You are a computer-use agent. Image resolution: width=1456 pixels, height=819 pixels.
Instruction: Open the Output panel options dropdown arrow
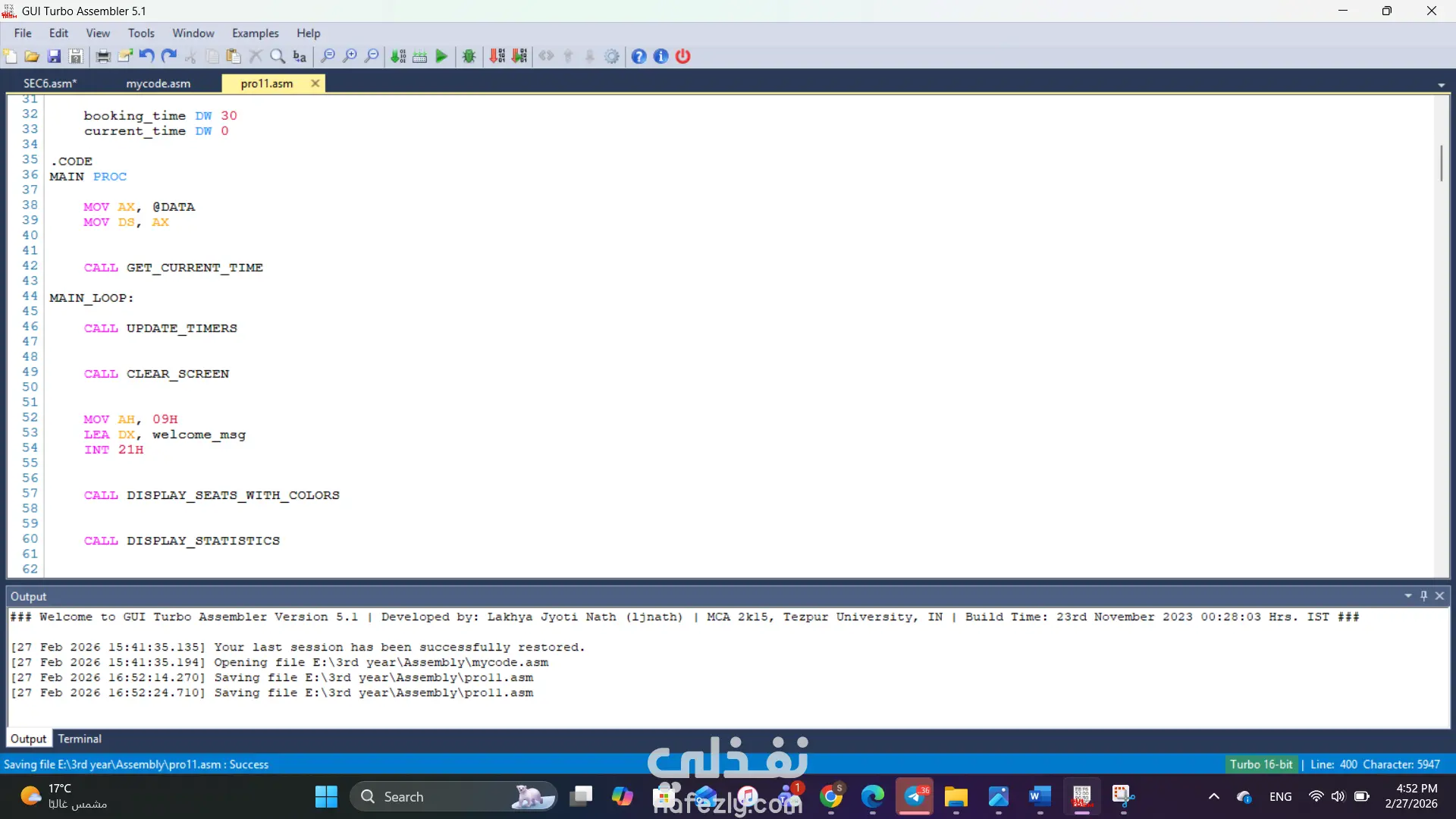tap(1408, 596)
